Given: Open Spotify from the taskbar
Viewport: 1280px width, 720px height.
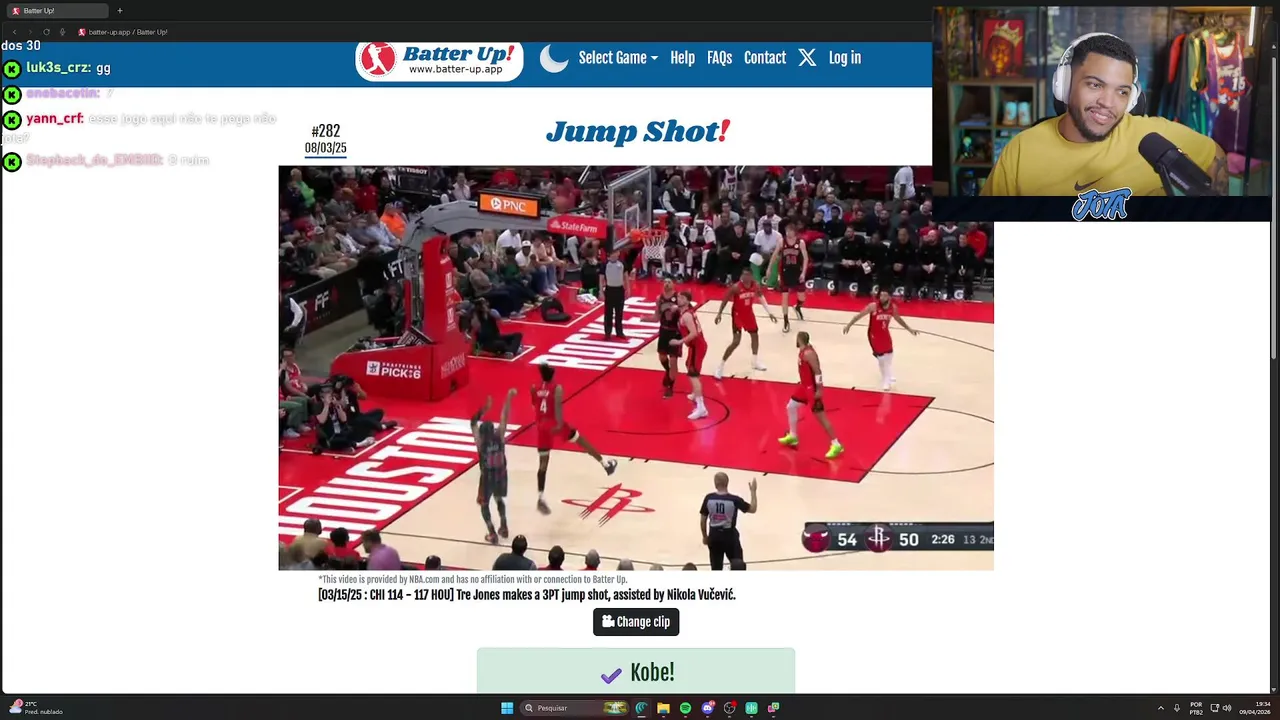Looking at the screenshot, I should click(x=685, y=708).
